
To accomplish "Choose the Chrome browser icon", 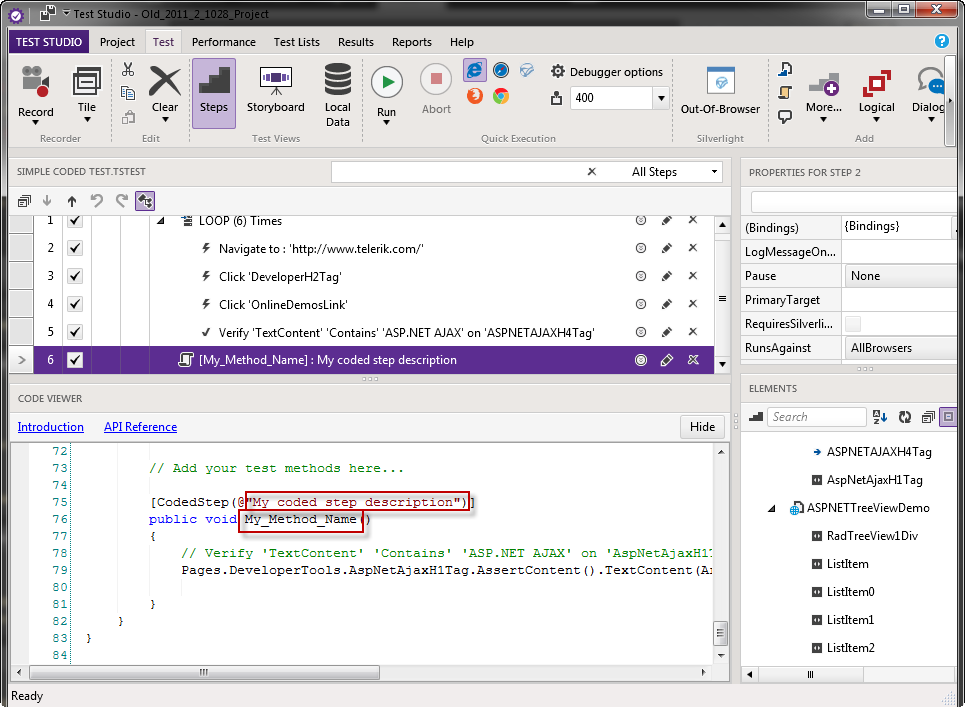I will tap(500, 96).
